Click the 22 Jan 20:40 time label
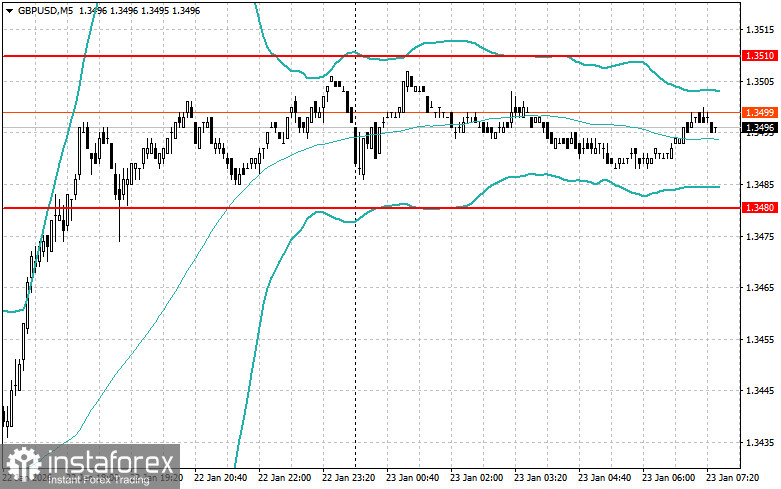Viewport: 781px width, 489px height. coord(220,478)
